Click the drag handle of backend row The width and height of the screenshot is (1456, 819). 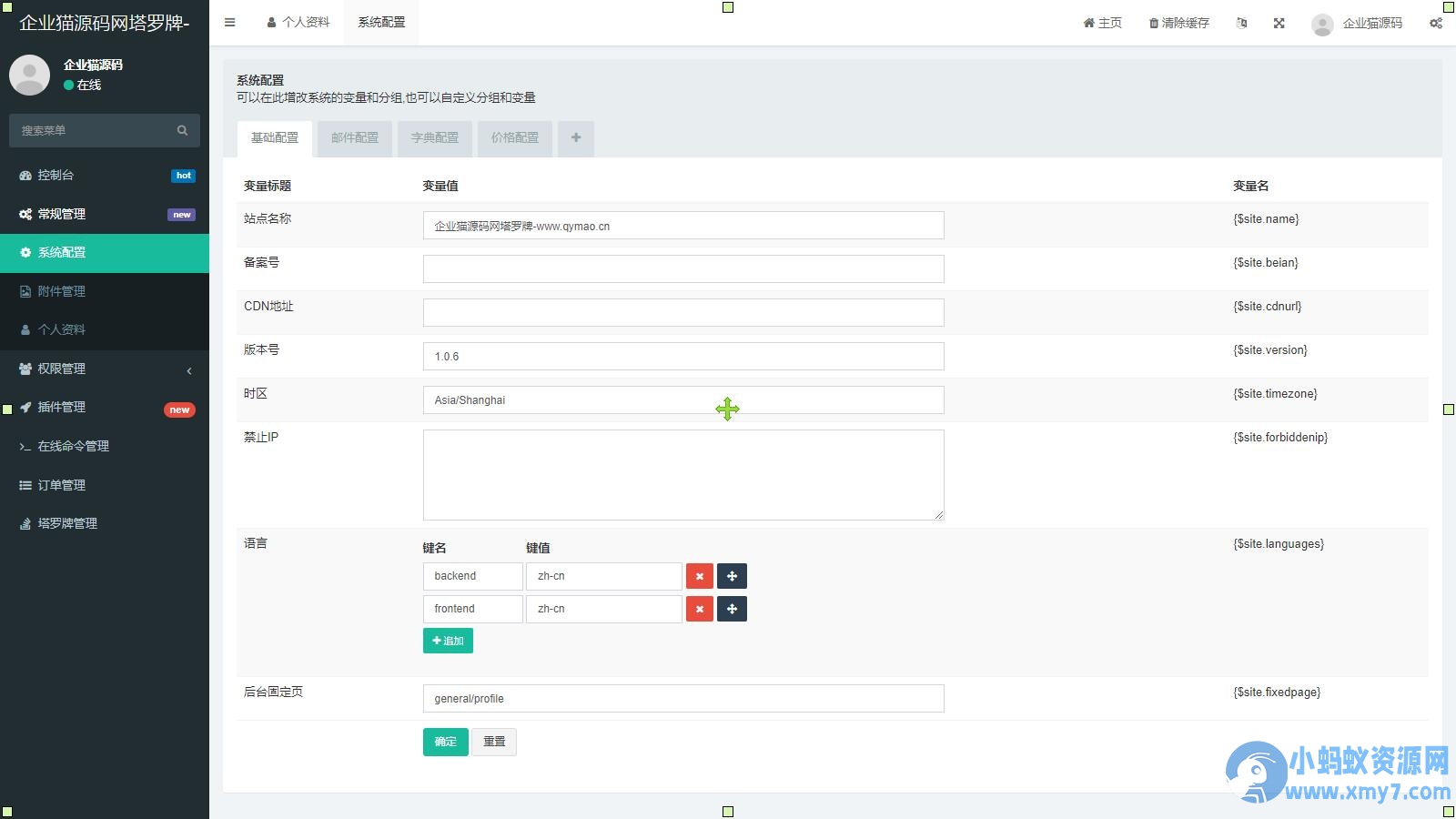point(732,576)
